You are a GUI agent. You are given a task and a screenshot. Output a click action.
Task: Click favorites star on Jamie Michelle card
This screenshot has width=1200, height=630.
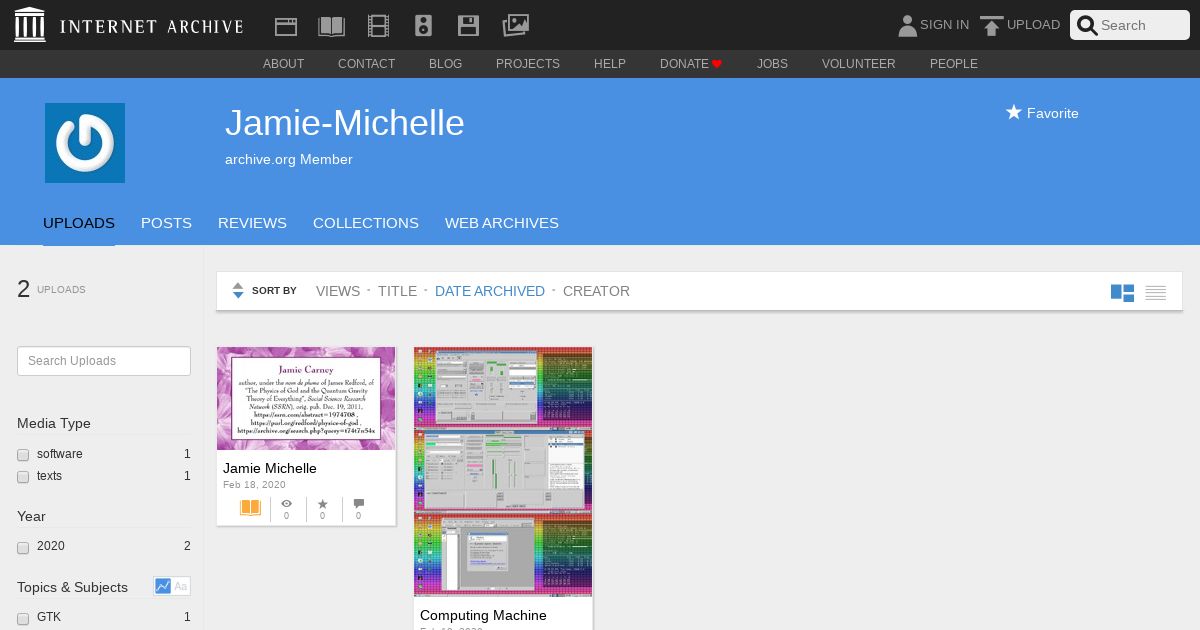322,504
